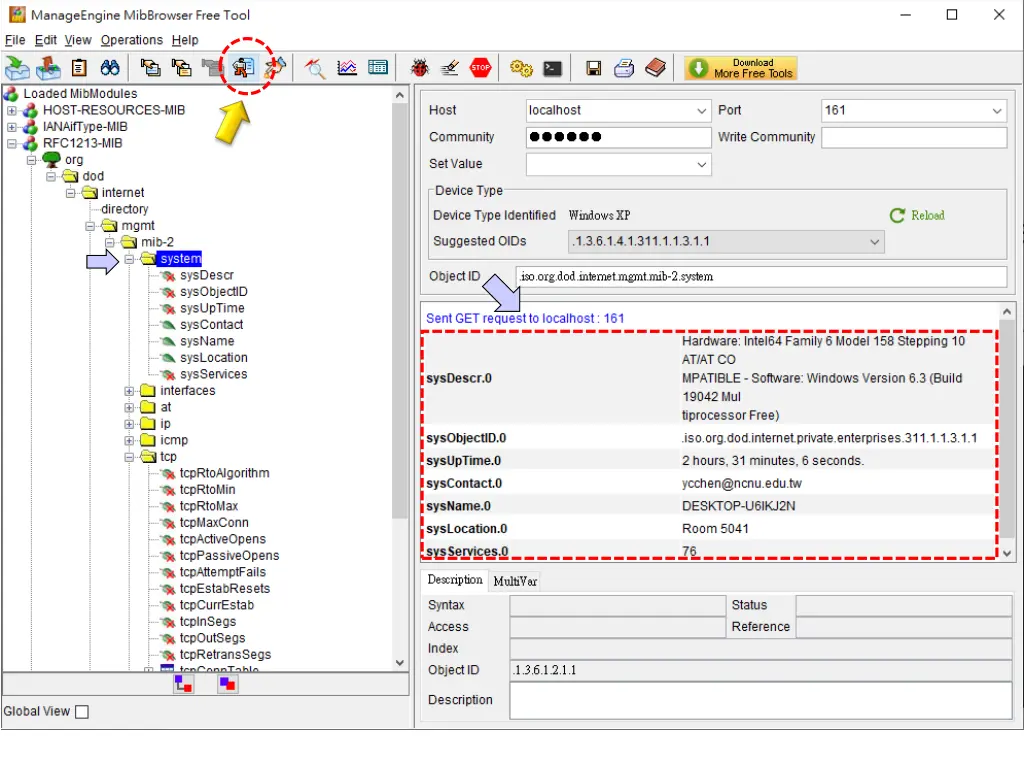Open the black terminal console icon

[552, 68]
